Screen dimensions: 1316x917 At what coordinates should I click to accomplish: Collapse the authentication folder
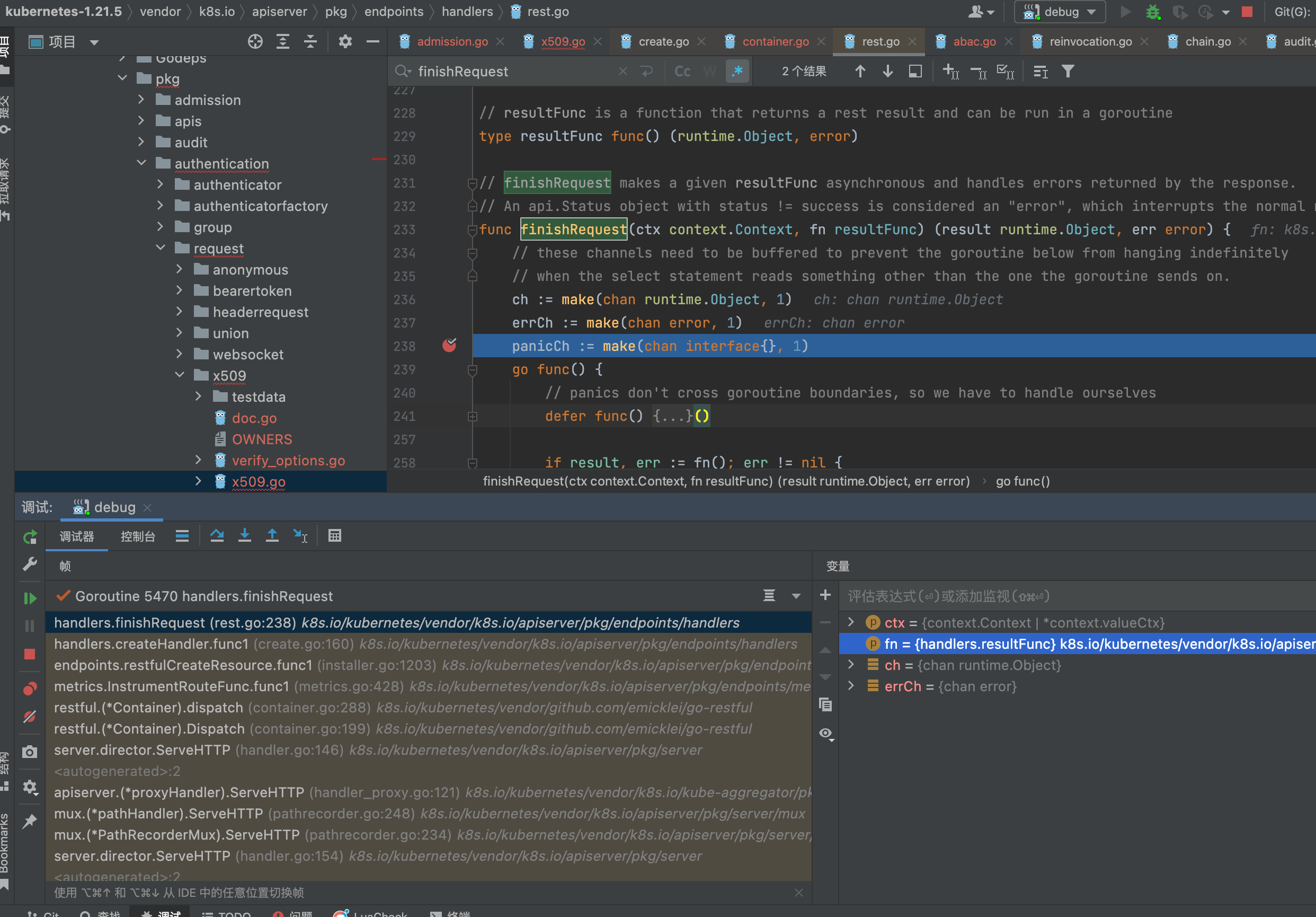(141, 163)
